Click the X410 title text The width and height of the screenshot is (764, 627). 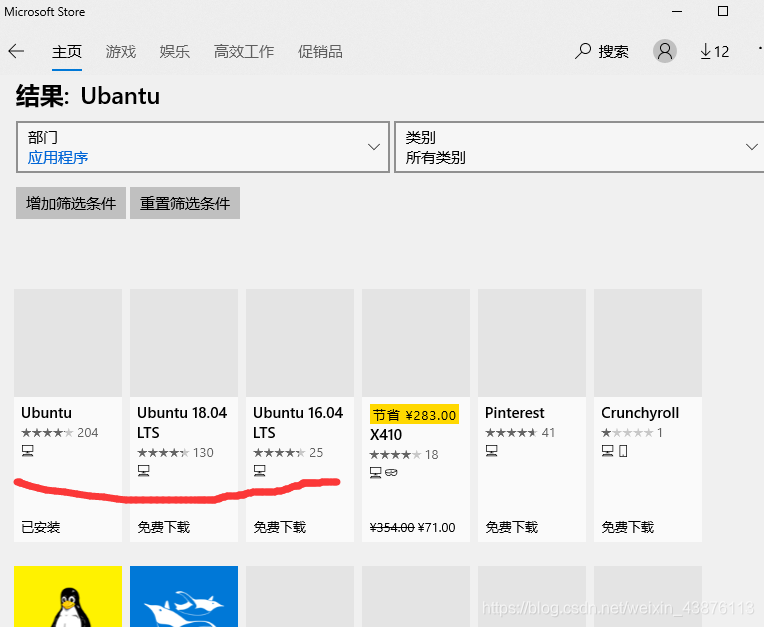pyautogui.click(x=385, y=434)
